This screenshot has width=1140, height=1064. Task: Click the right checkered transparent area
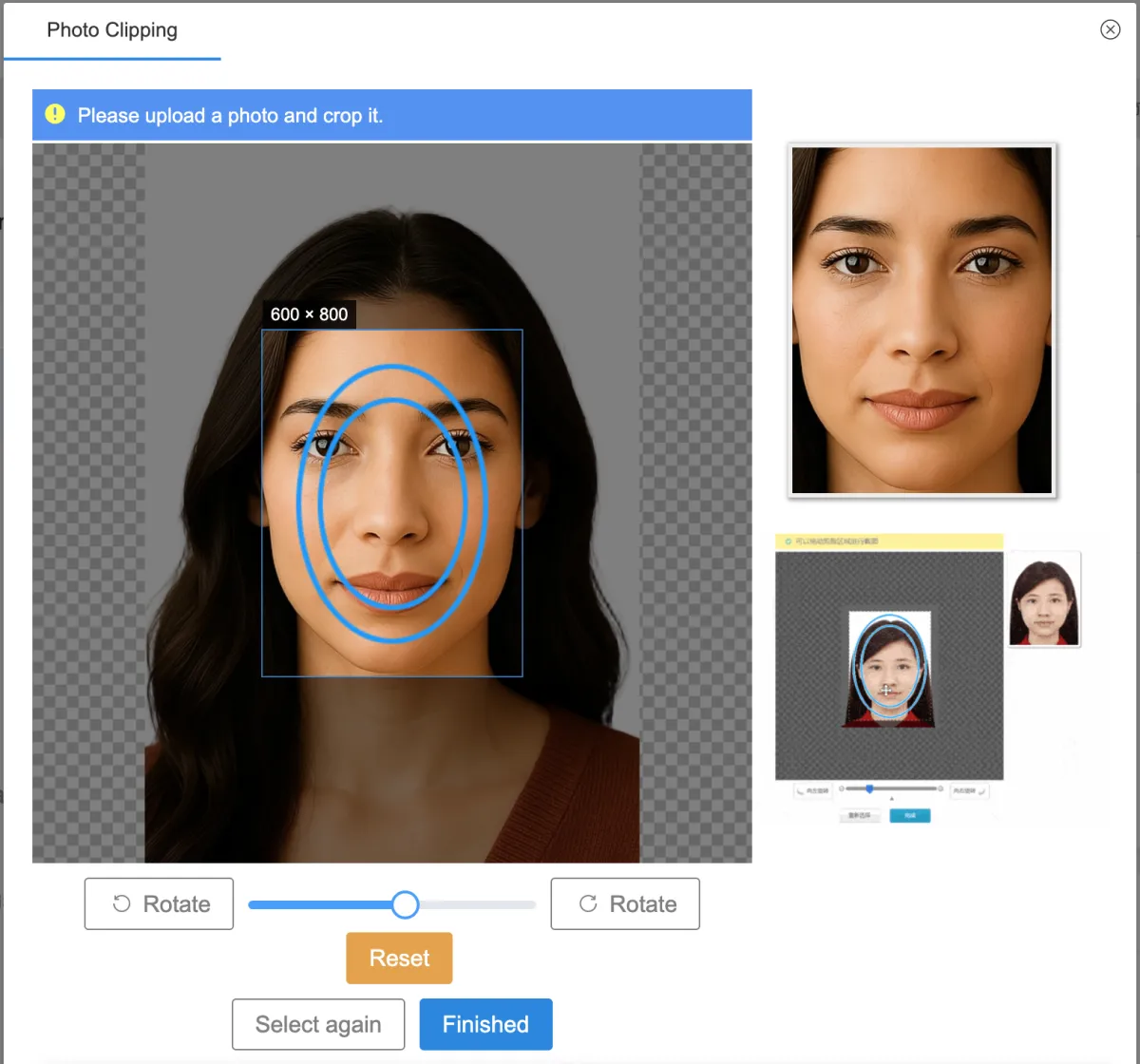(695, 503)
